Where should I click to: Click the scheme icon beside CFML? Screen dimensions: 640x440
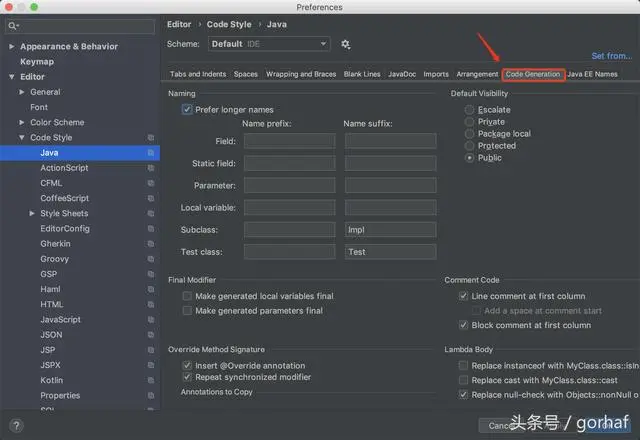151,183
